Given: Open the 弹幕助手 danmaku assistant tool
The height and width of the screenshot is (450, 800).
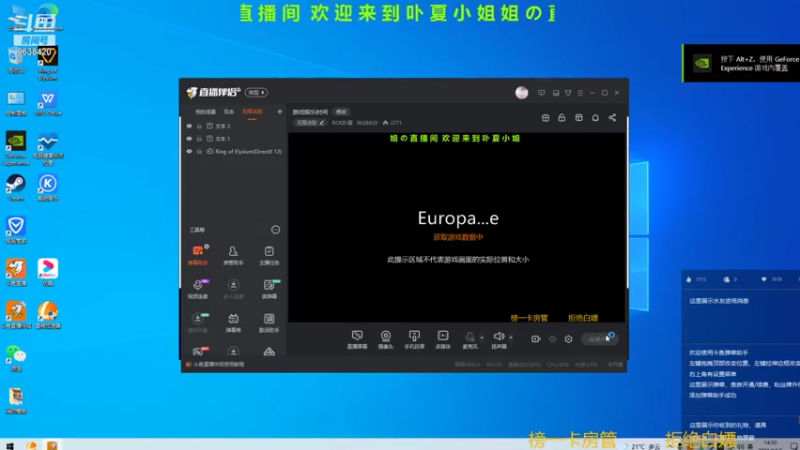Looking at the screenshot, I should [198, 255].
